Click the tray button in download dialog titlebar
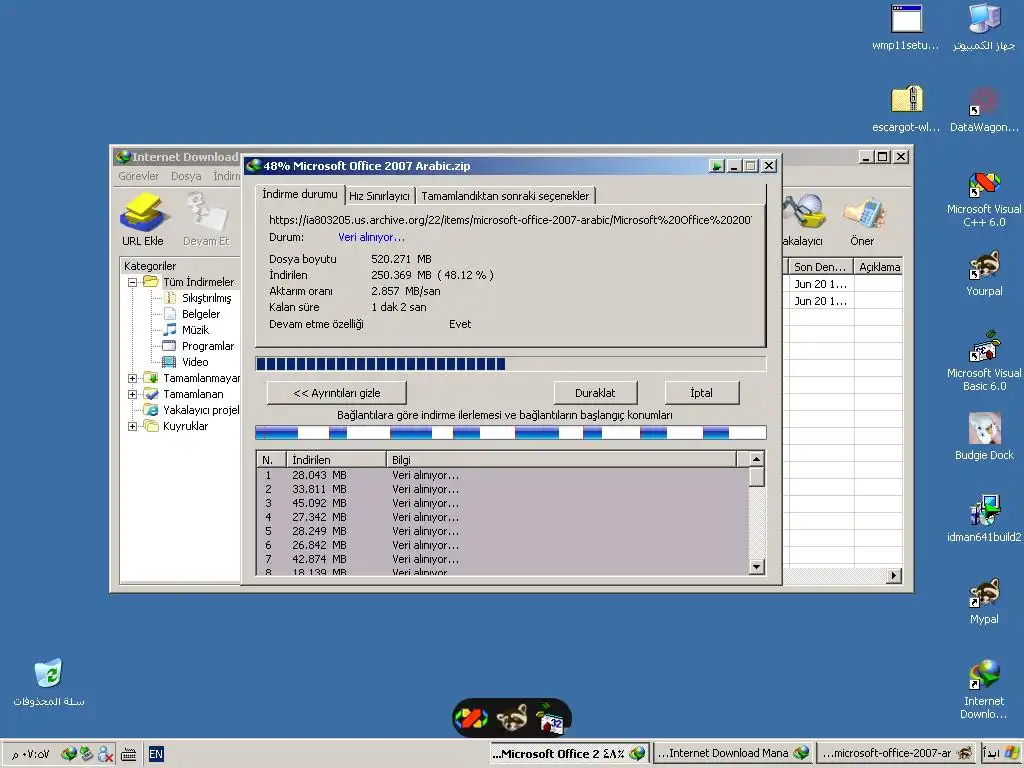The width and height of the screenshot is (1024, 768). pos(716,166)
